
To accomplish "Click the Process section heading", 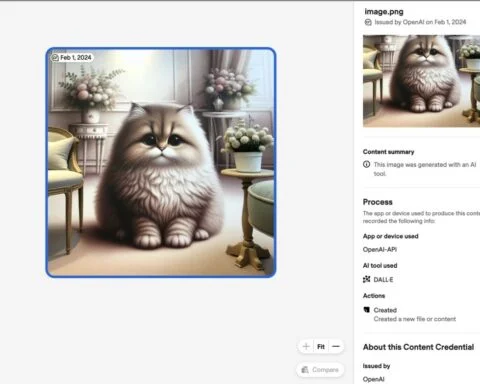I will tap(378, 202).
